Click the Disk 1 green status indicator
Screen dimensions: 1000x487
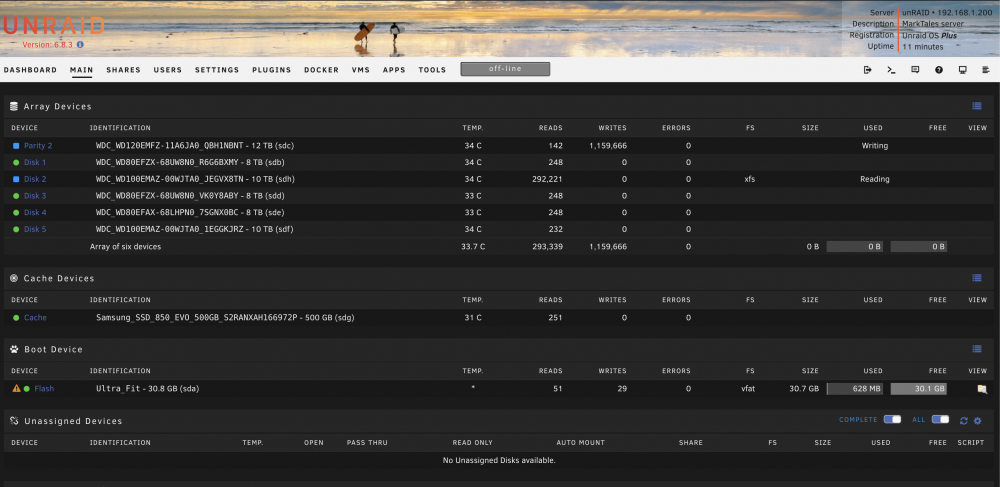tap(16, 163)
